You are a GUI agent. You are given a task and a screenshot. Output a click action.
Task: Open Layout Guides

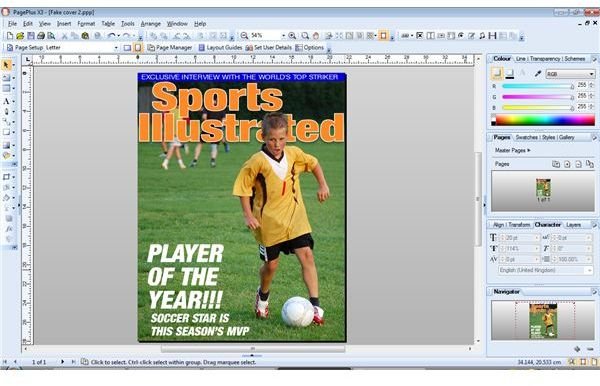pyautogui.click(x=220, y=48)
